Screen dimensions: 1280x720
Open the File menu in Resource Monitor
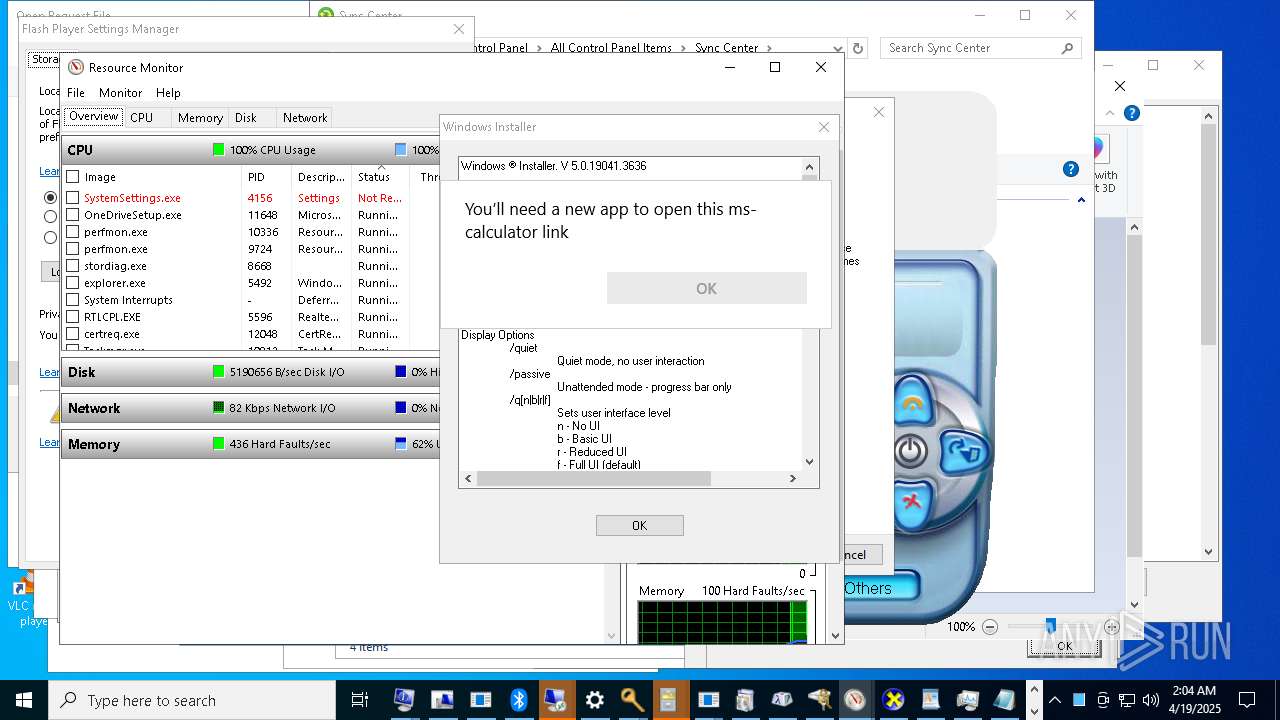(76, 92)
